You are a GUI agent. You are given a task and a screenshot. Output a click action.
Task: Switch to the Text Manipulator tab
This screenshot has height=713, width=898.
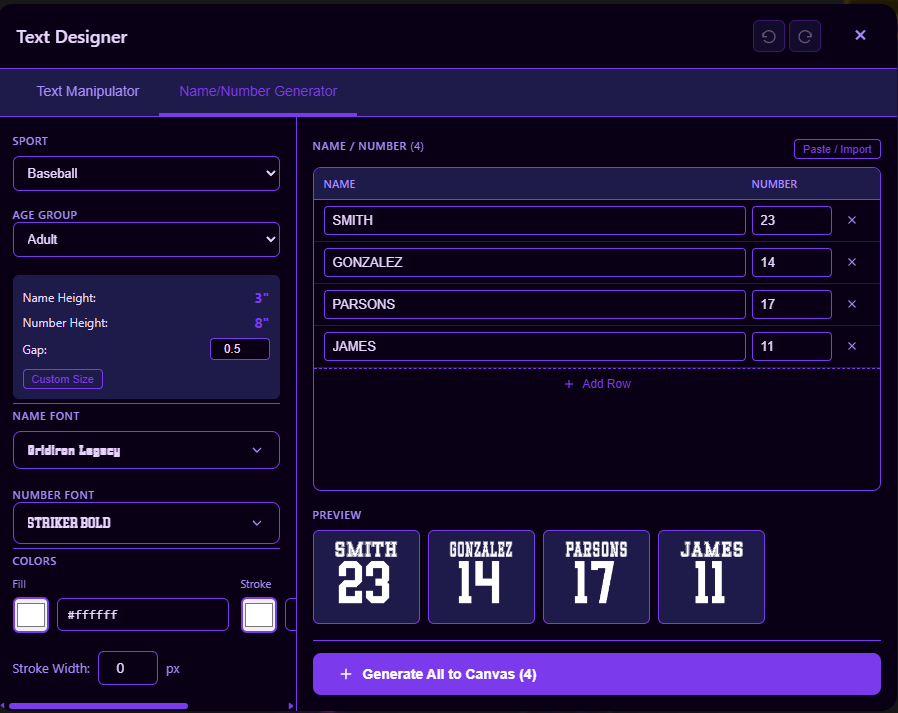pos(87,91)
